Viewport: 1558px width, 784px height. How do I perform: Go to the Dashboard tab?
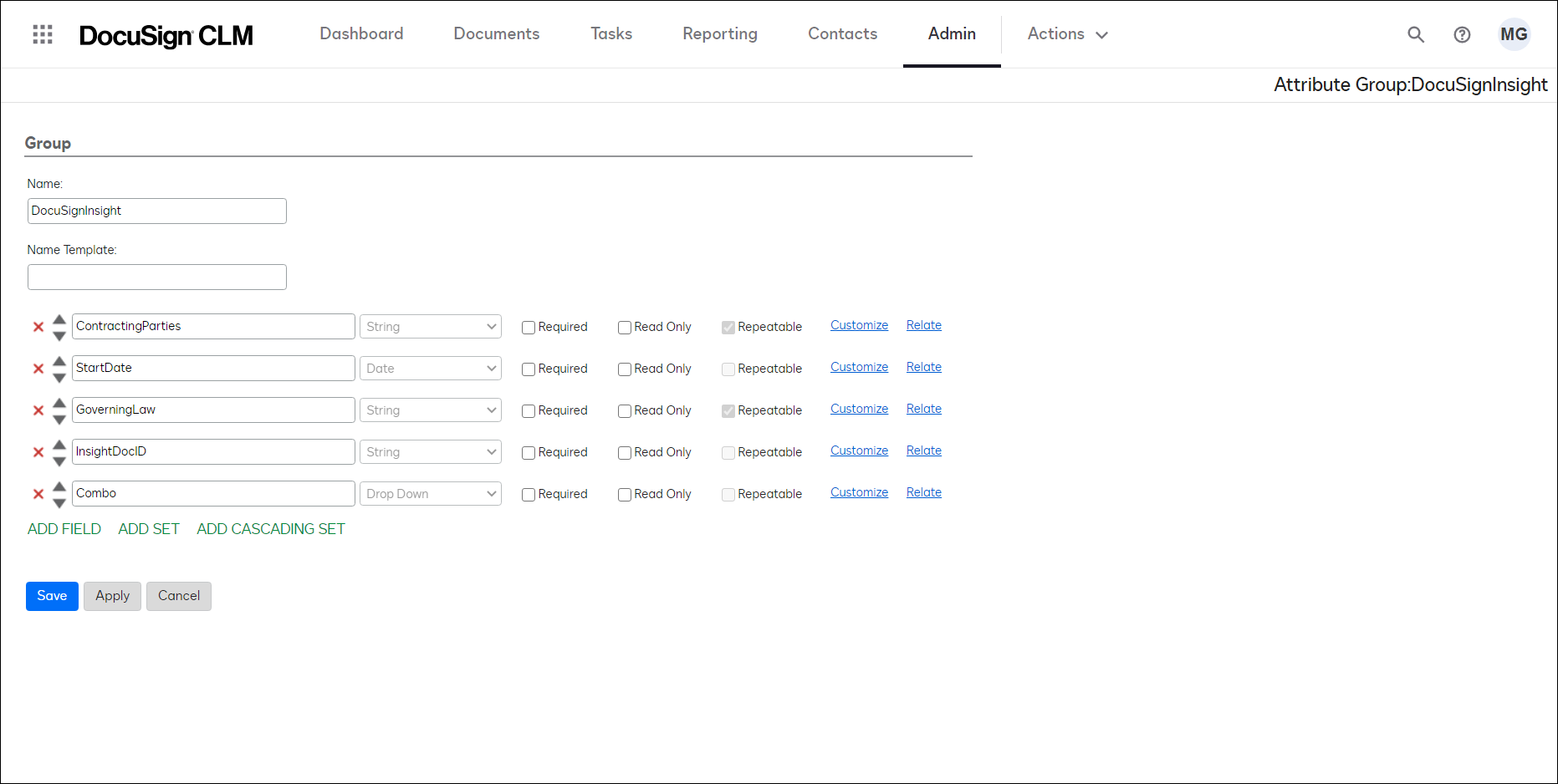(361, 34)
